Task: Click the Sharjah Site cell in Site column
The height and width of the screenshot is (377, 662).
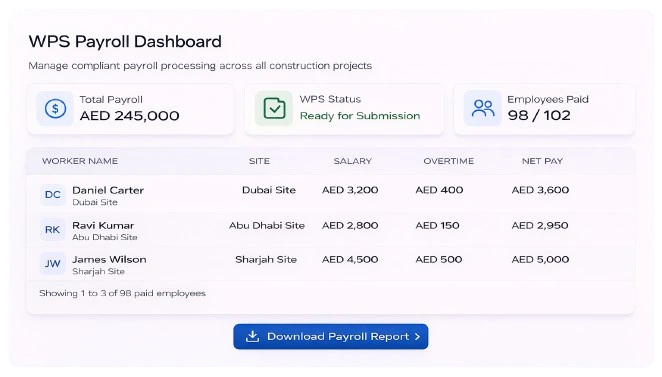Action: (266, 259)
